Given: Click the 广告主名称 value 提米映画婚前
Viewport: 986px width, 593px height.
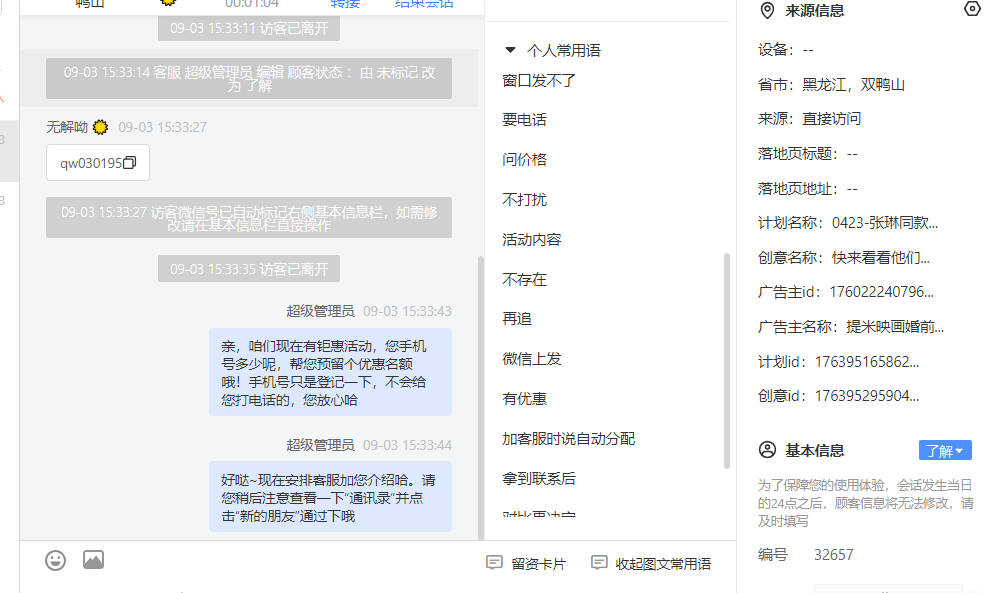Looking at the screenshot, I should click(x=895, y=327).
